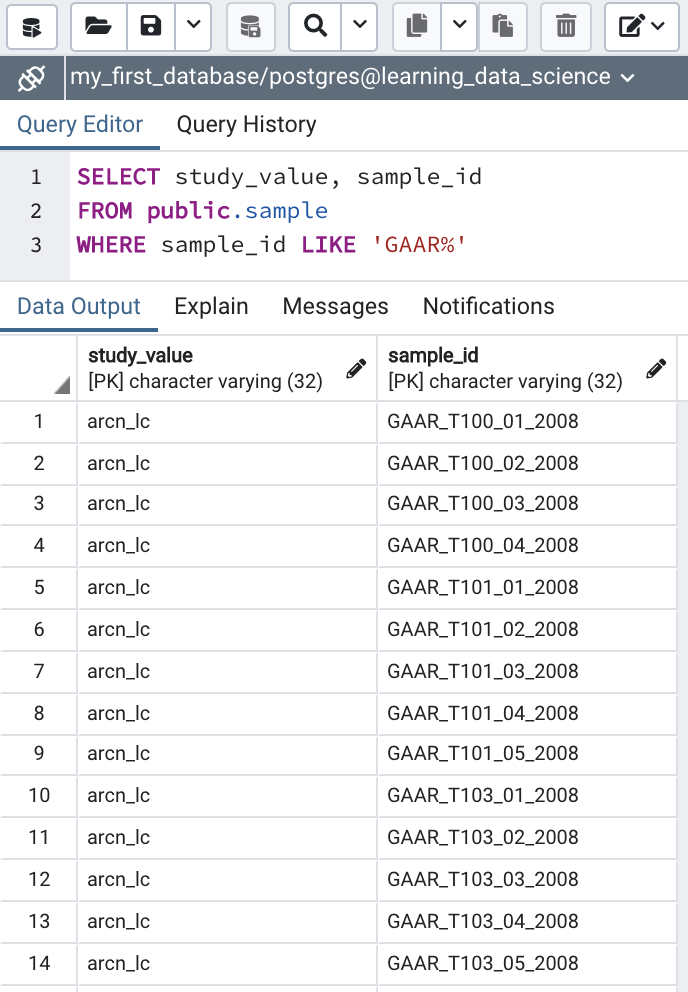688x992 pixels.
Task: Click the connection status link icon
Action: pyautogui.click(x=32, y=77)
